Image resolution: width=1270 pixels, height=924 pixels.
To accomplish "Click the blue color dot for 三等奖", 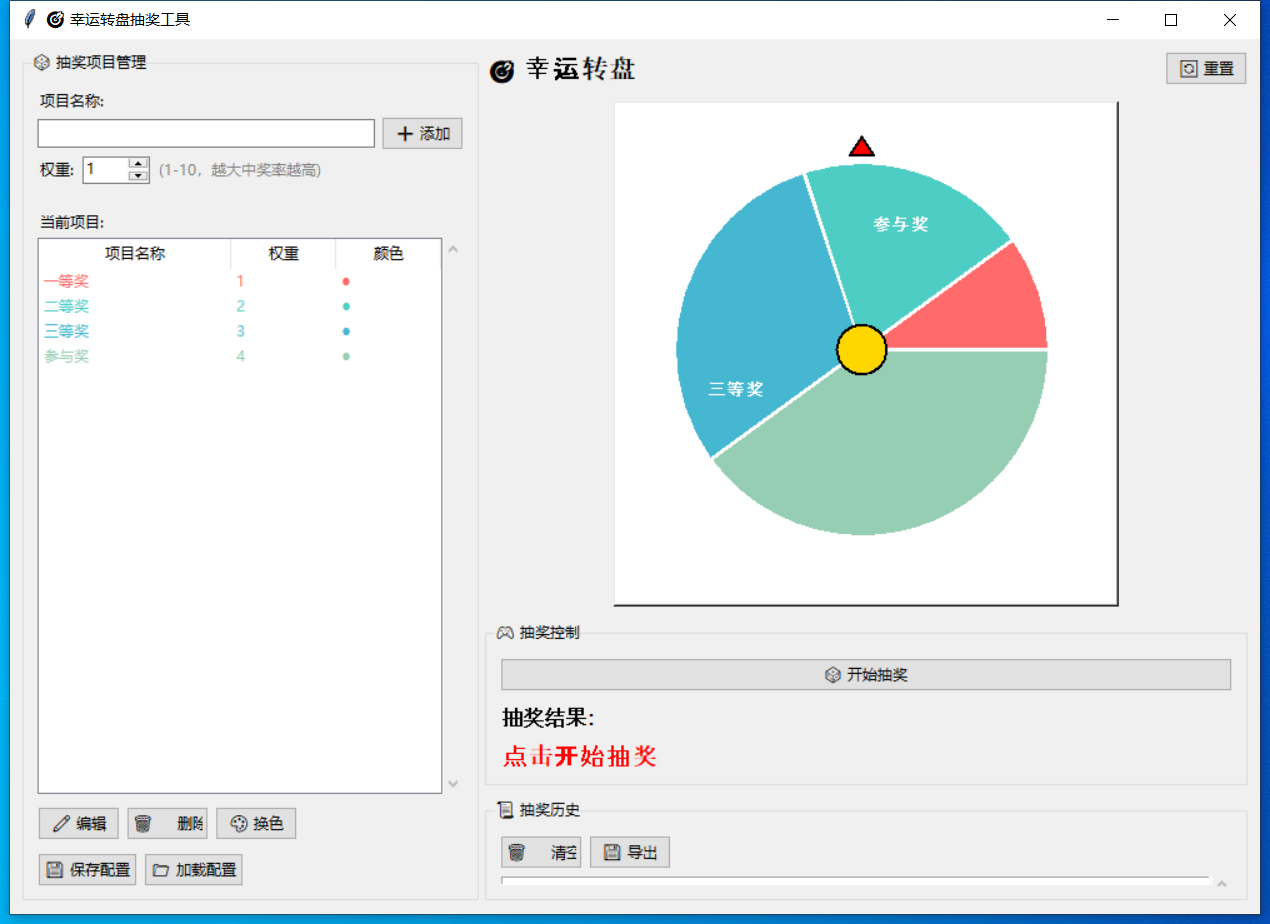I will click(x=346, y=331).
